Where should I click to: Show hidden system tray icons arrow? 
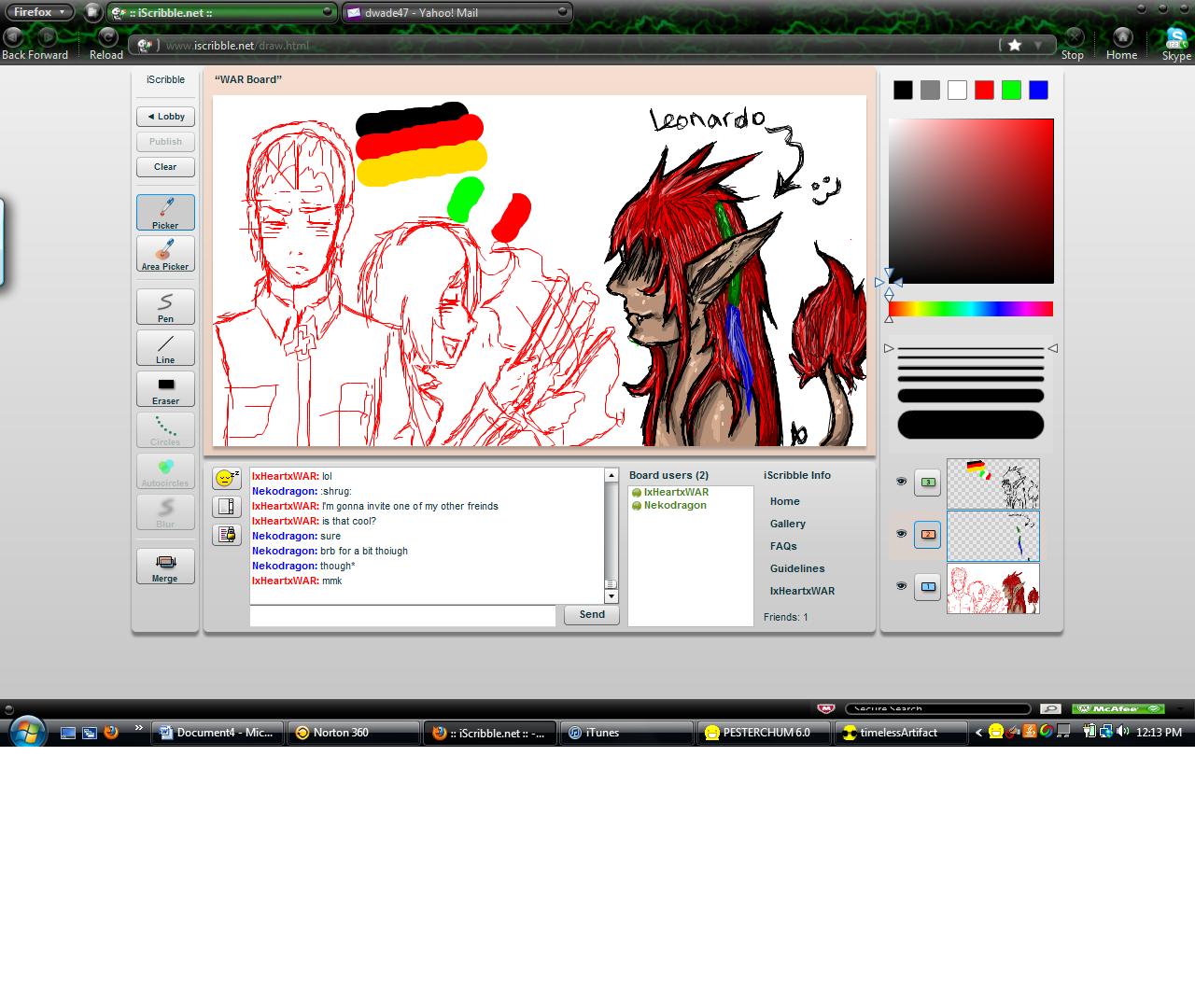click(x=978, y=733)
